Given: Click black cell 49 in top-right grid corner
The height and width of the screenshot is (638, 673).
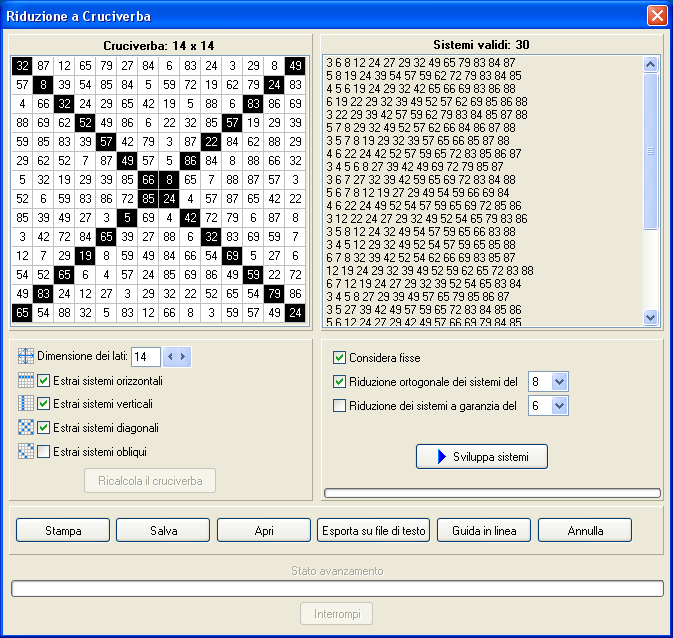Looking at the screenshot, I should tap(295, 66).
